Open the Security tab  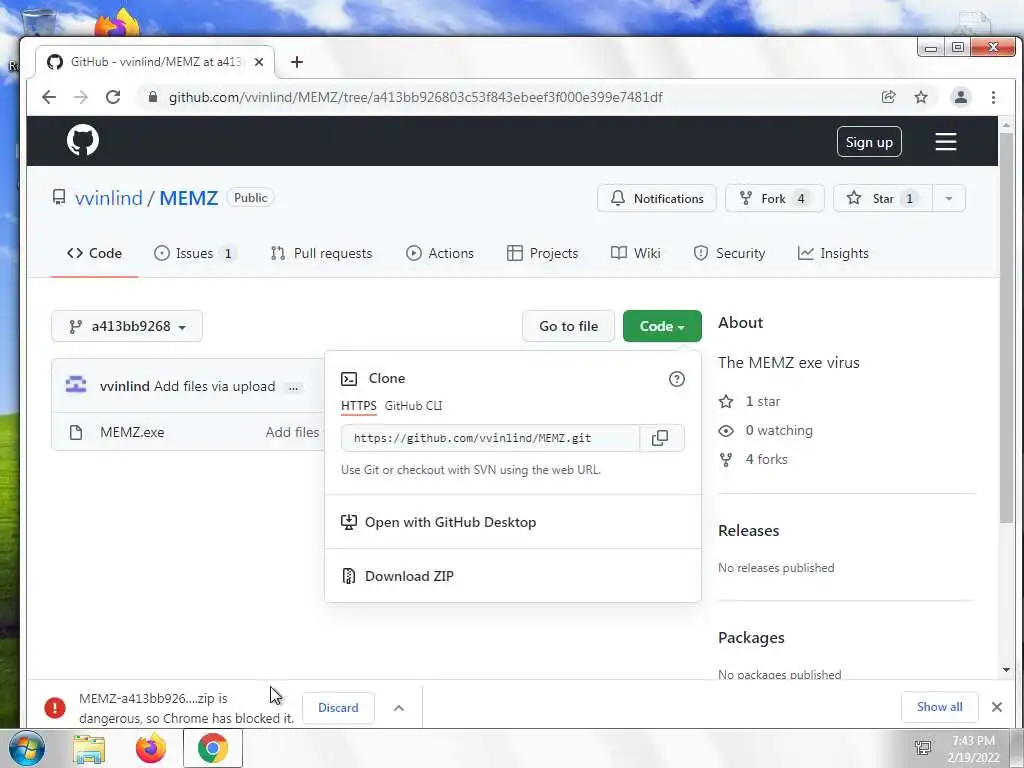pyautogui.click(x=729, y=253)
